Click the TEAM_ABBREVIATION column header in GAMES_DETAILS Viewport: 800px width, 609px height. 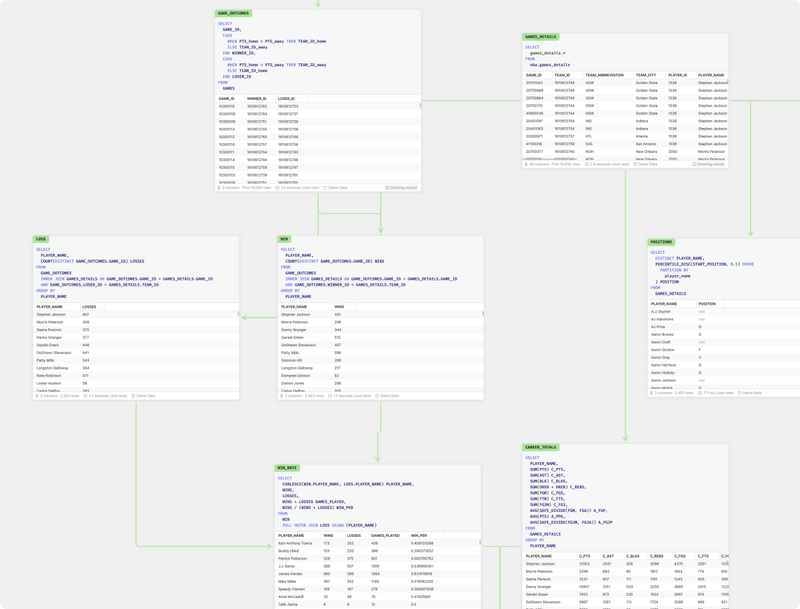coord(604,75)
